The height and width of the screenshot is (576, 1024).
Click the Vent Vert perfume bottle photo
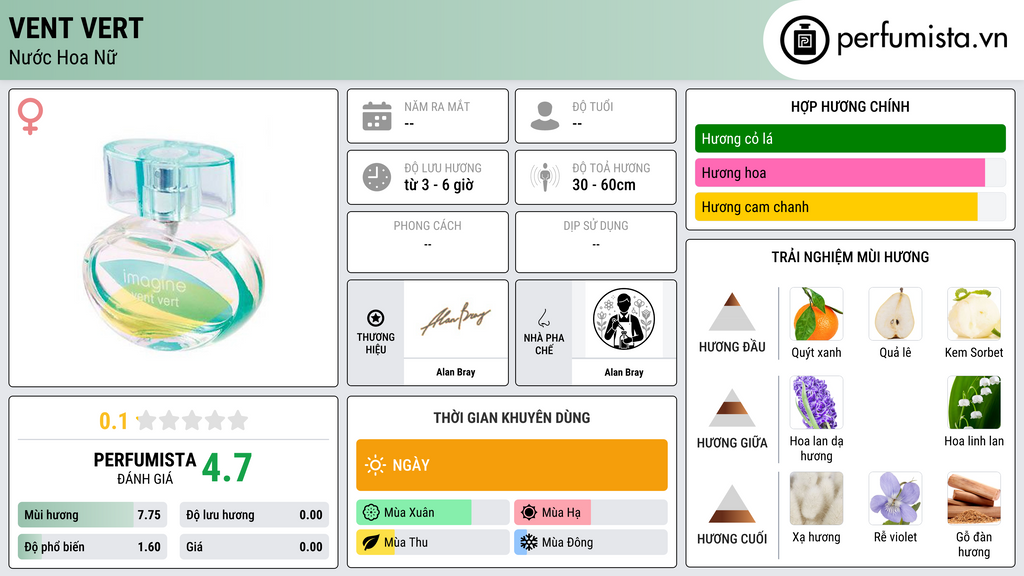173,244
